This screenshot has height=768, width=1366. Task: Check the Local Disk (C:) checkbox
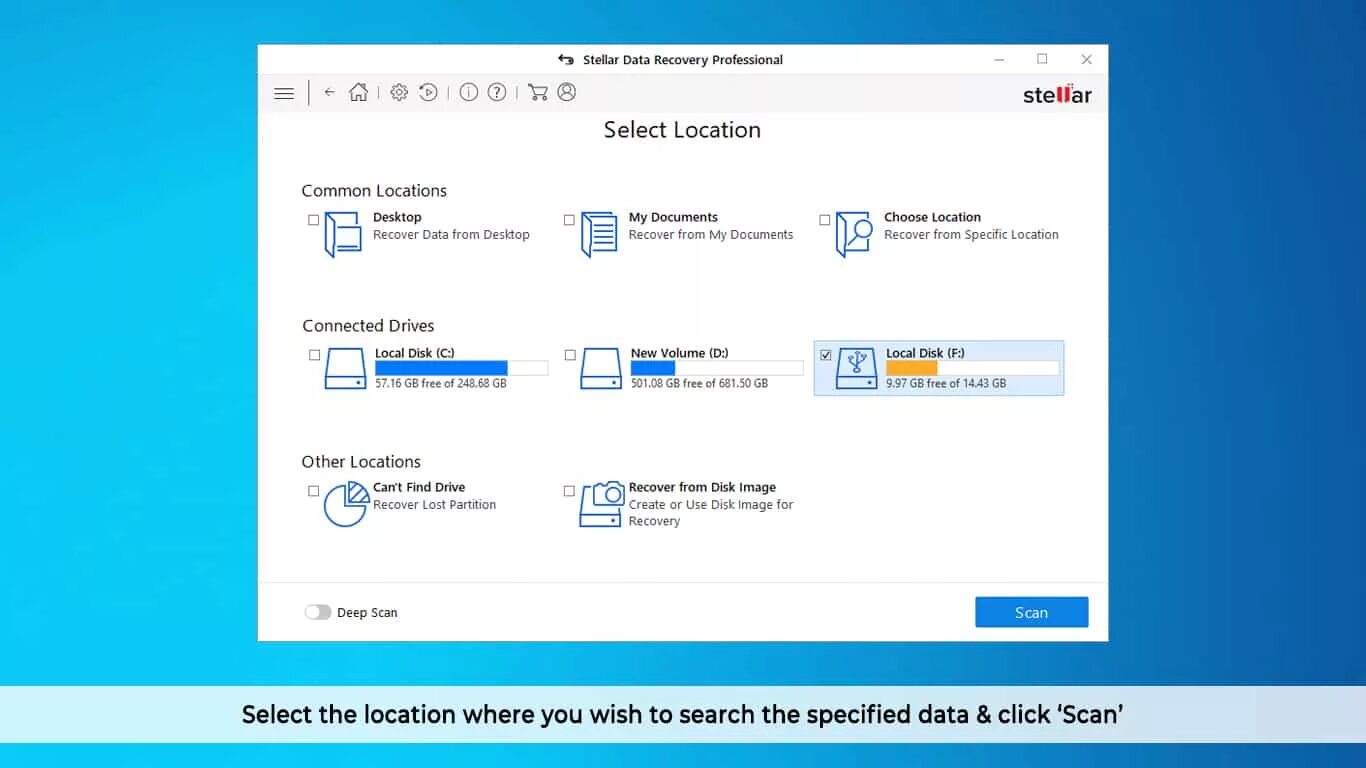[x=315, y=355]
